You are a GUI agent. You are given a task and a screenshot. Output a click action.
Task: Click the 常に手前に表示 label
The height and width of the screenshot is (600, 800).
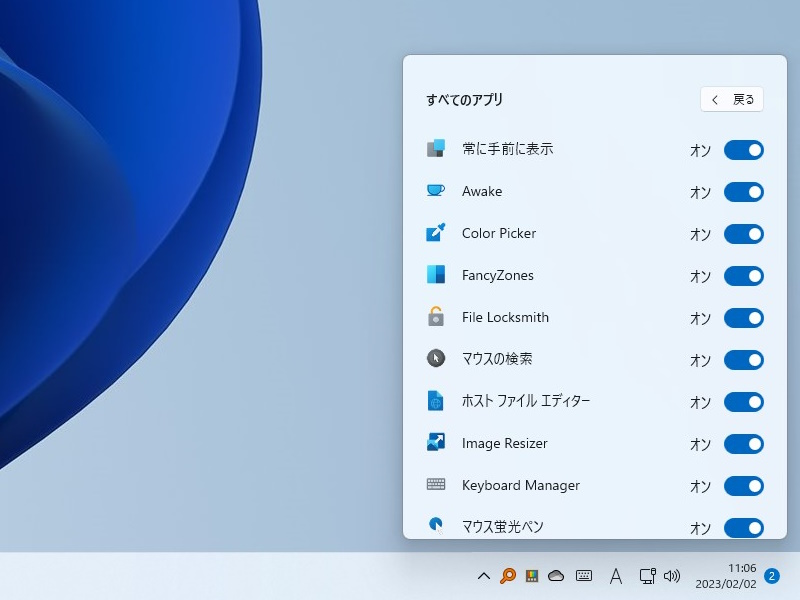pyautogui.click(x=508, y=149)
